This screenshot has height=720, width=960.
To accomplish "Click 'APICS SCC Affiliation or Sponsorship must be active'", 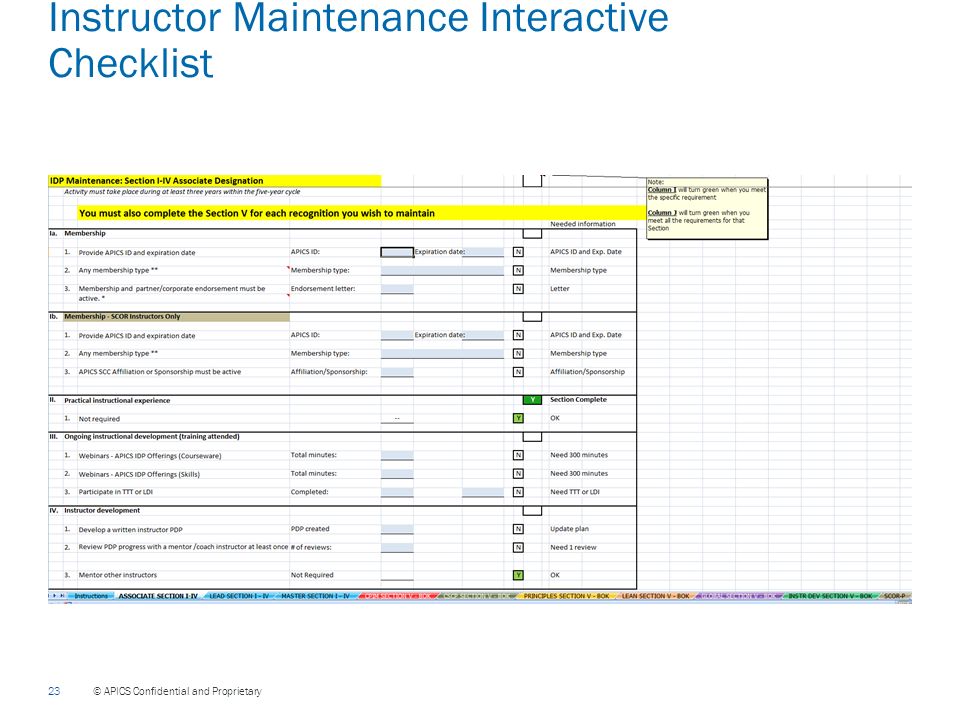I will coord(160,372).
